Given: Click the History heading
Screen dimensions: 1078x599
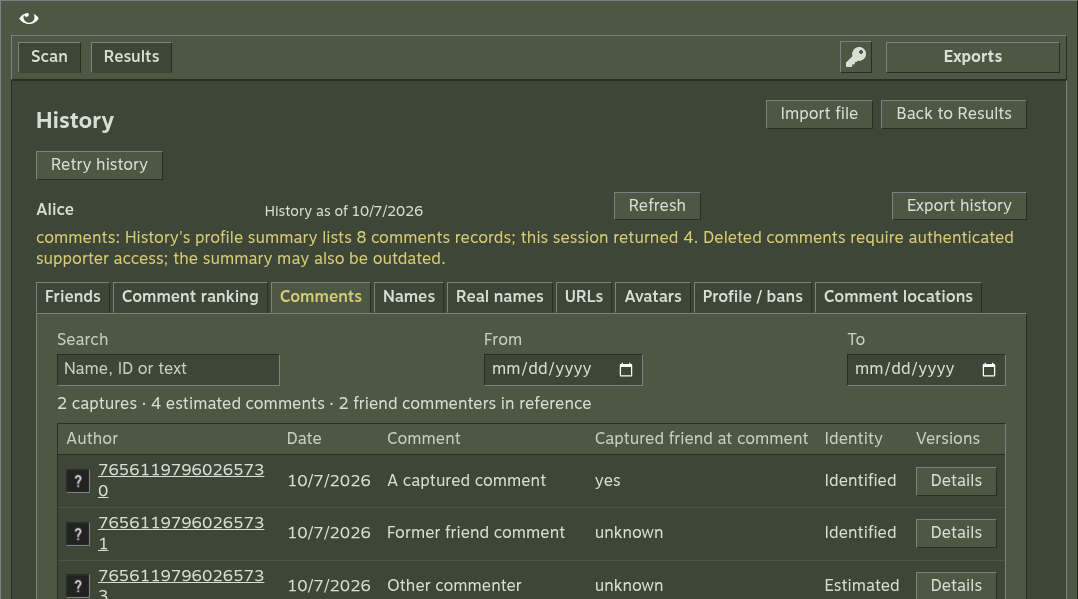Looking at the screenshot, I should (x=75, y=120).
